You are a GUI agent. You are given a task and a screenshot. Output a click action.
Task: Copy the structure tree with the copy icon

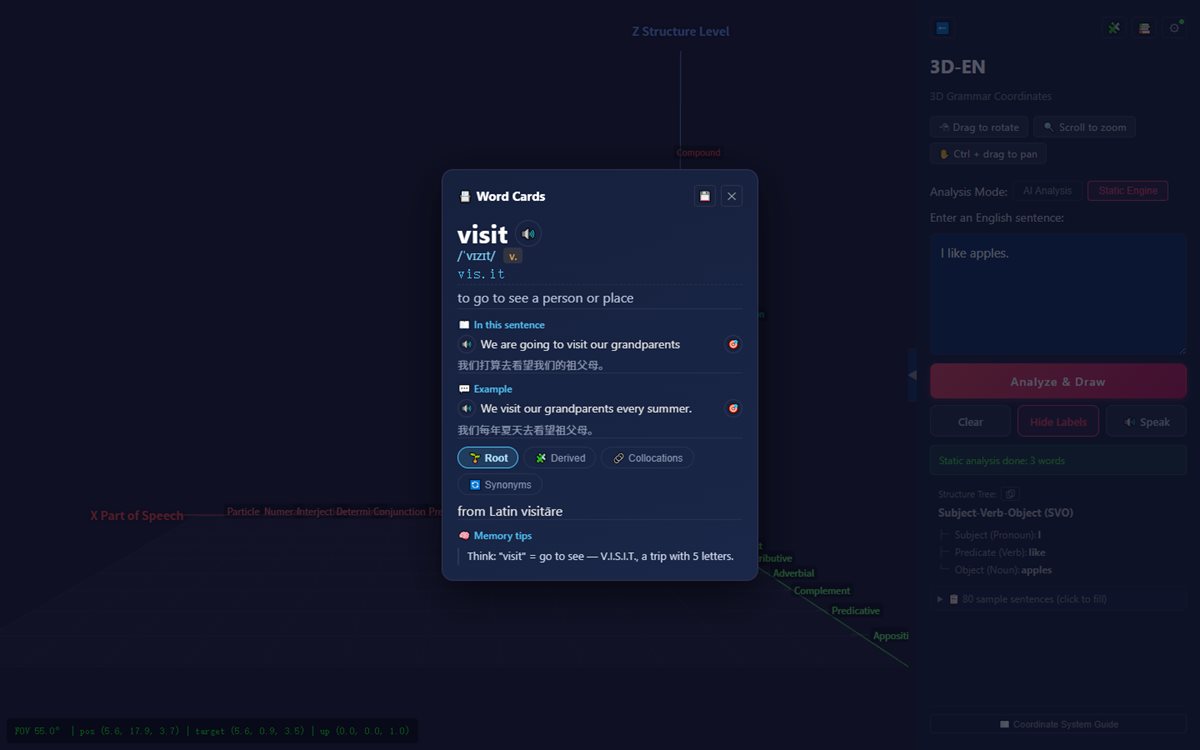(1011, 494)
